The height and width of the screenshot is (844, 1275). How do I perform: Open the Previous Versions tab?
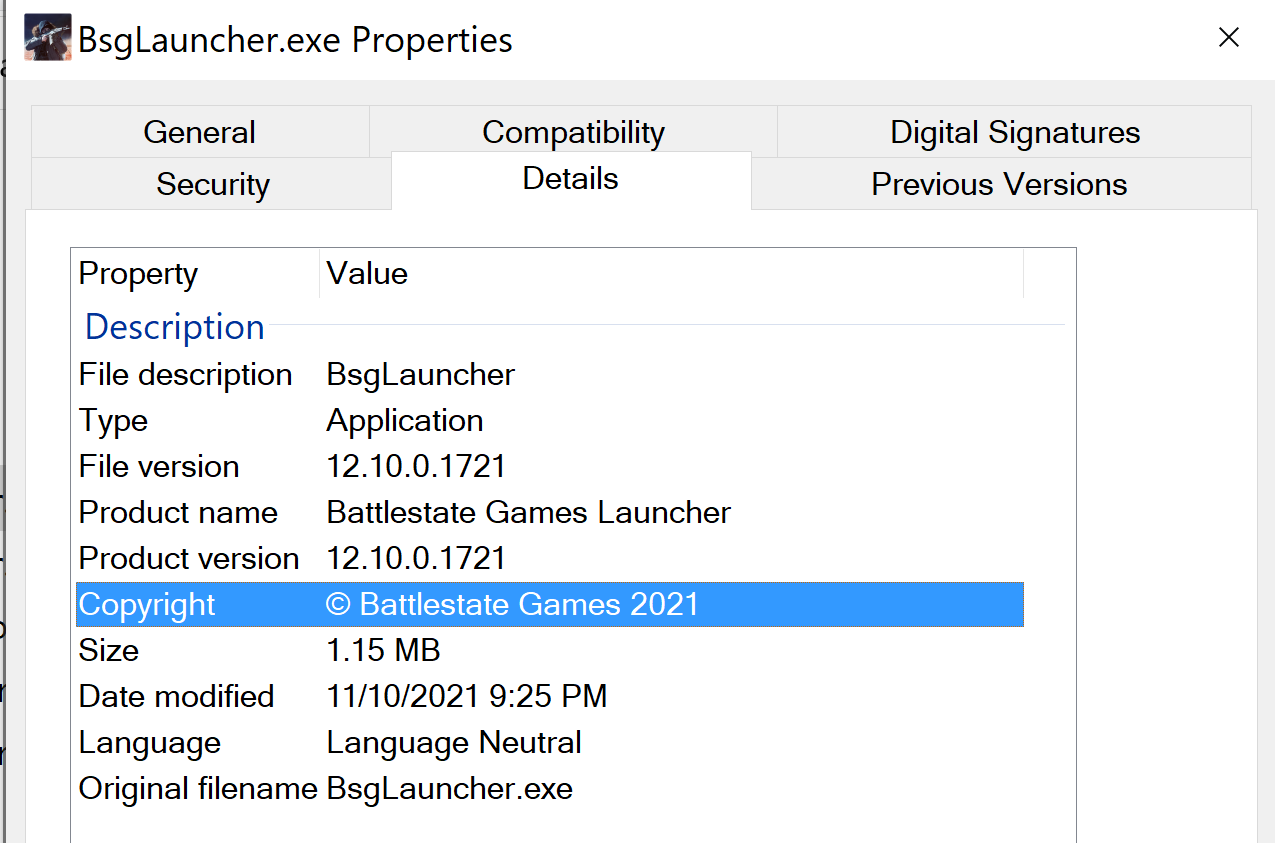click(x=999, y=184)
